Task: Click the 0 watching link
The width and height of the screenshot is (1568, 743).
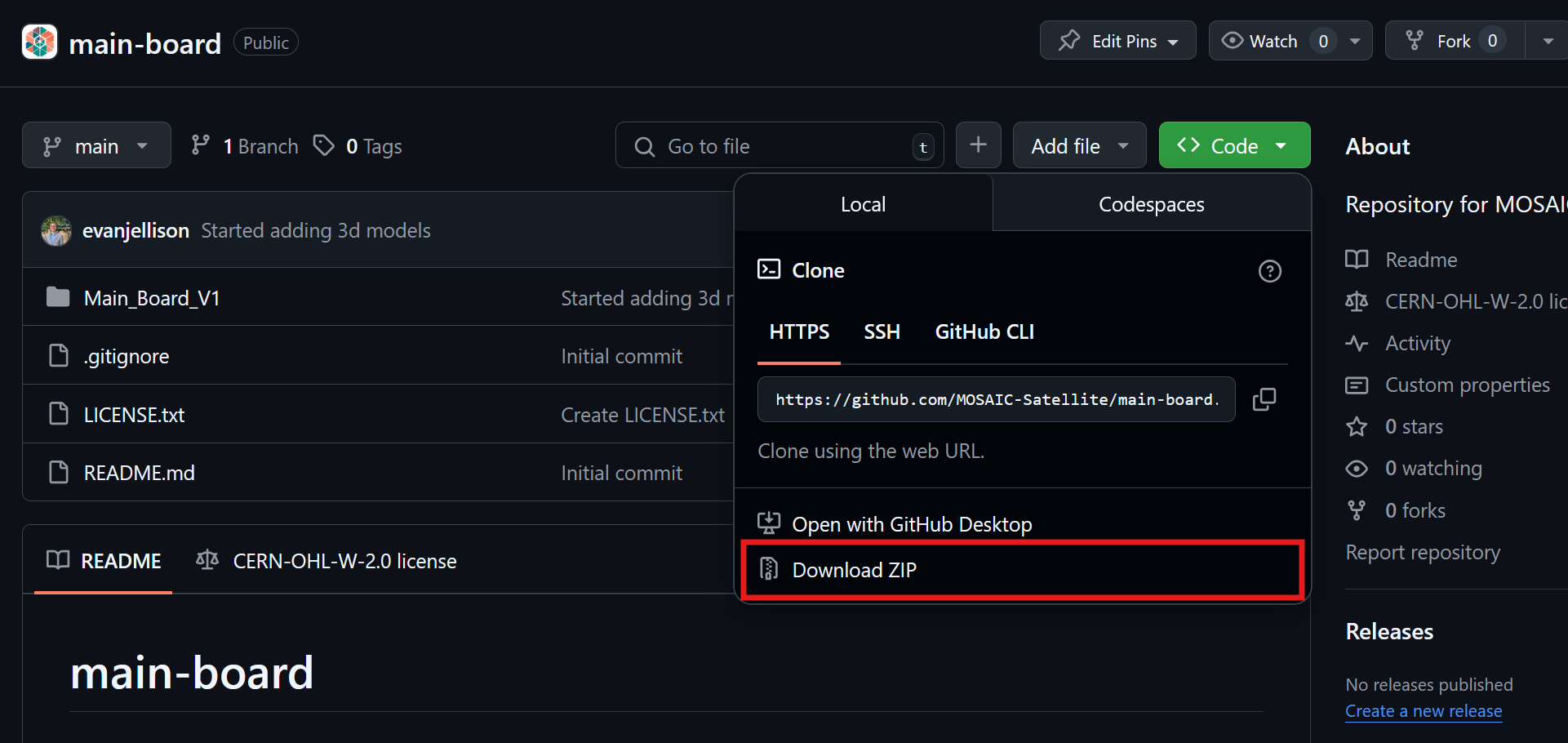Action: 1433,468
